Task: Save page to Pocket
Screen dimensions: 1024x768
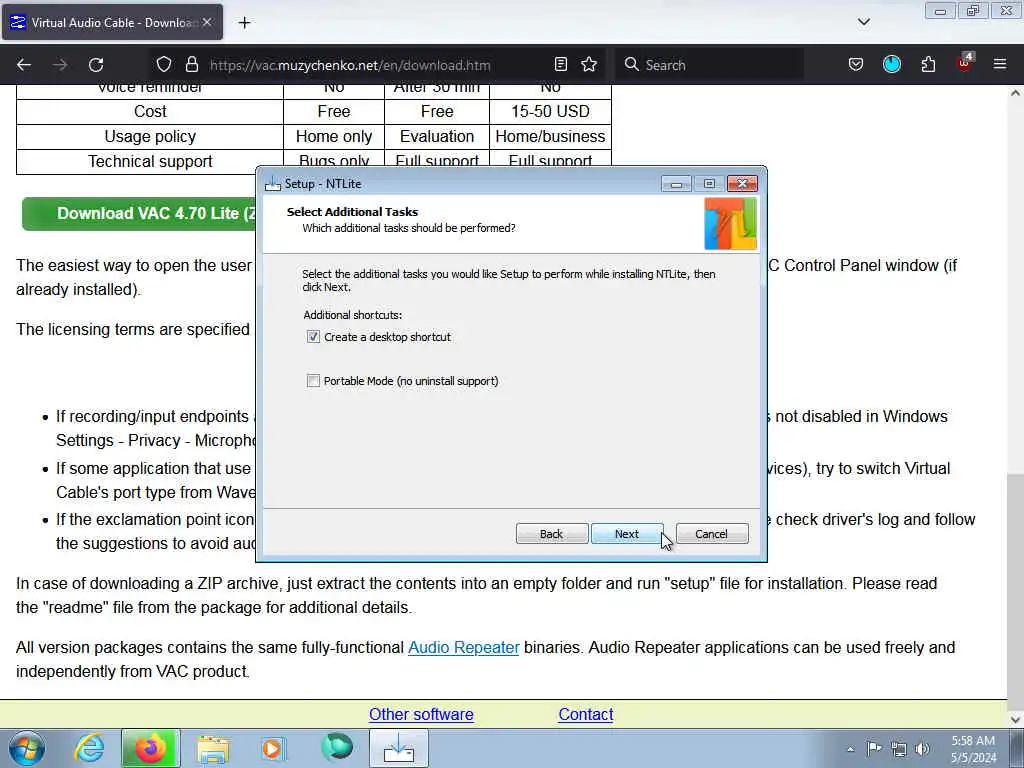Action: (x=856, y=65)
